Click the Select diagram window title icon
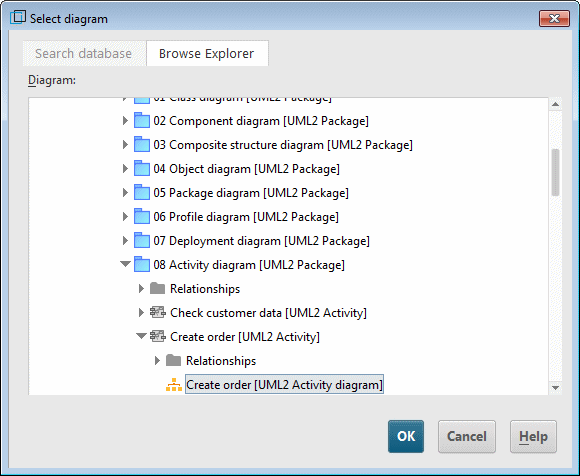The height and width of the screenshot is (476, 580). pos(18,18)
